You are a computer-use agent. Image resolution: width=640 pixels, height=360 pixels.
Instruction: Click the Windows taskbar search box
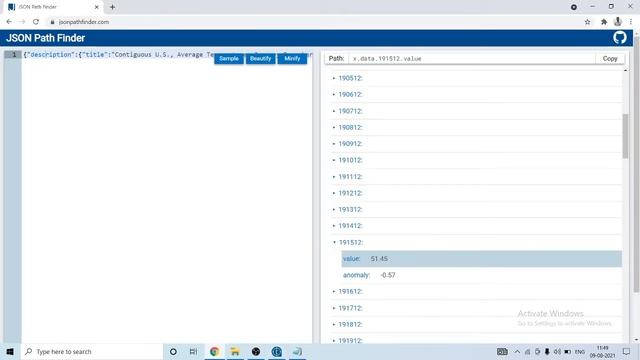(92, 351)
